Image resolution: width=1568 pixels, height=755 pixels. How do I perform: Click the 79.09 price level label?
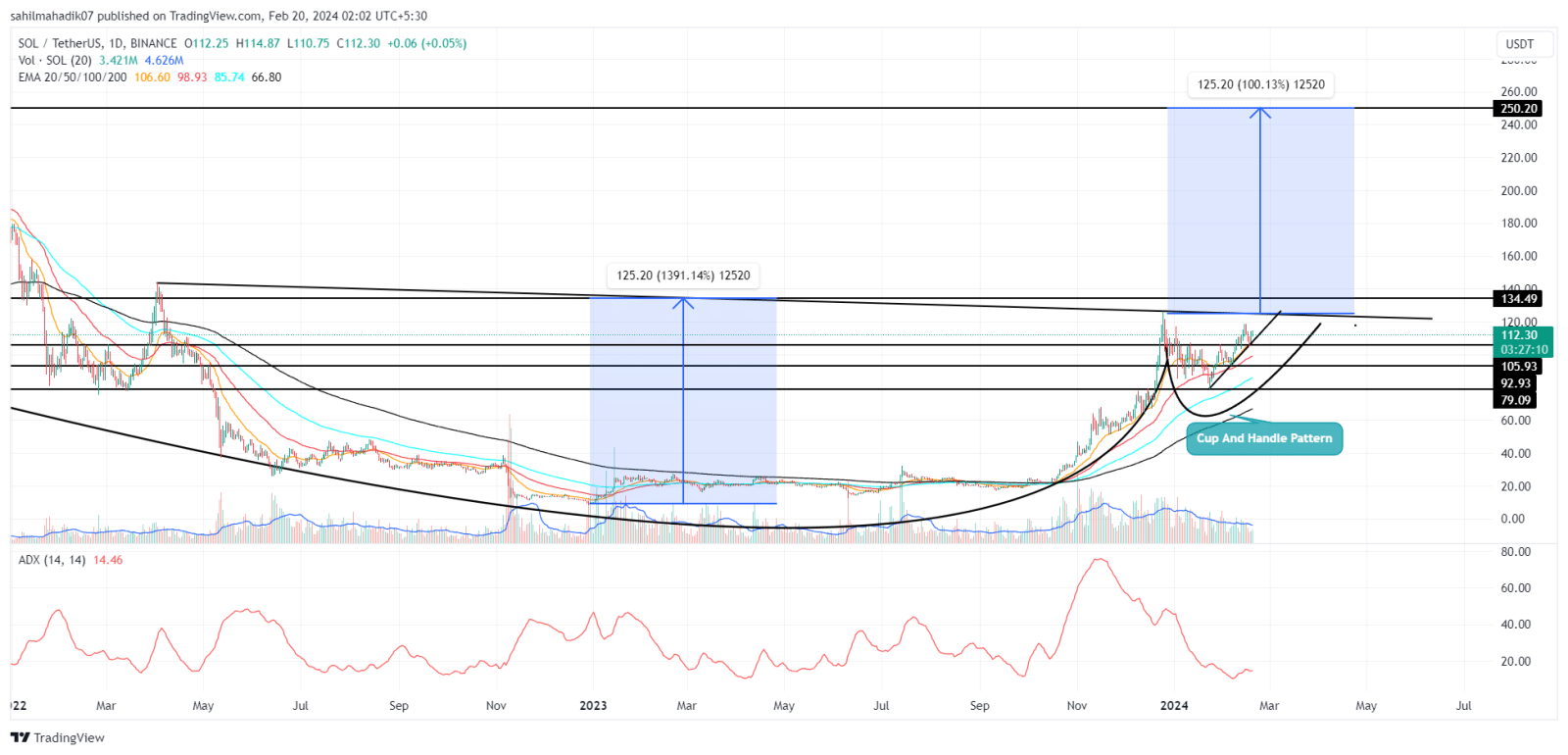coord(1515,400)
